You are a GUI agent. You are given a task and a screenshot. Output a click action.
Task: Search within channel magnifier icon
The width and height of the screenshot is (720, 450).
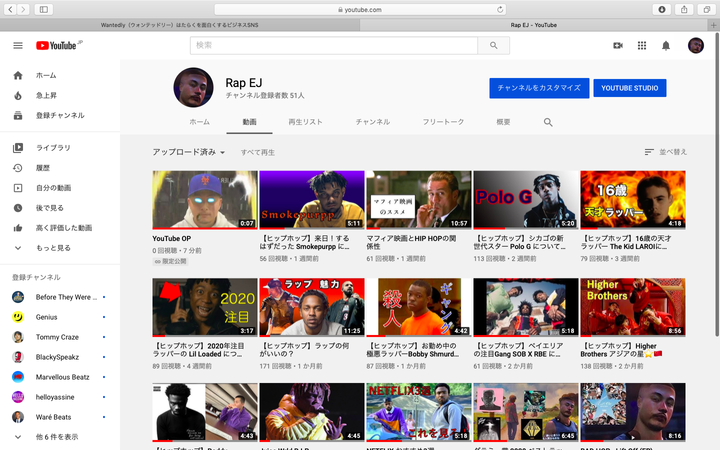548,122
